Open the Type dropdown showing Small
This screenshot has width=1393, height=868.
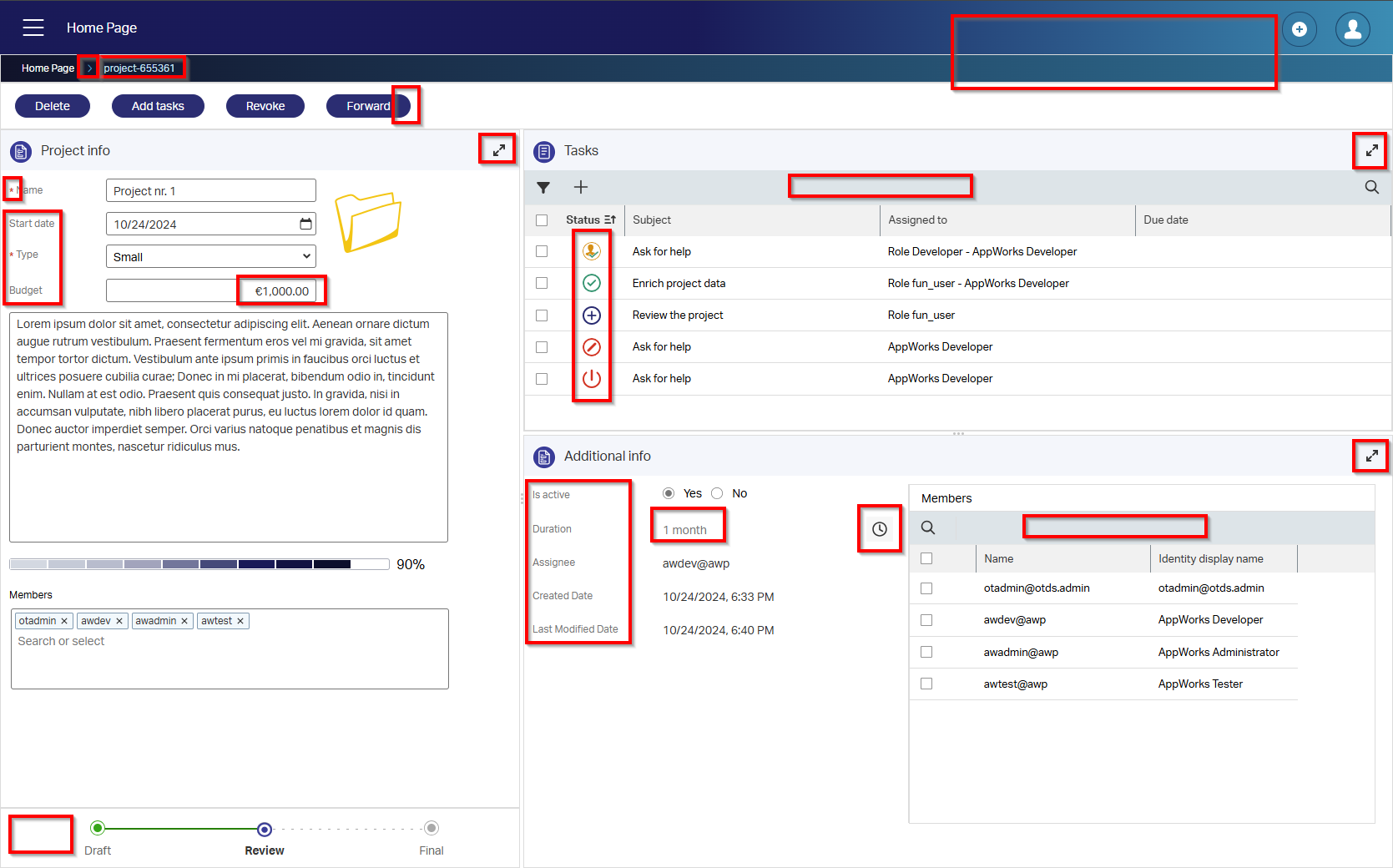[x=210, y=257]
